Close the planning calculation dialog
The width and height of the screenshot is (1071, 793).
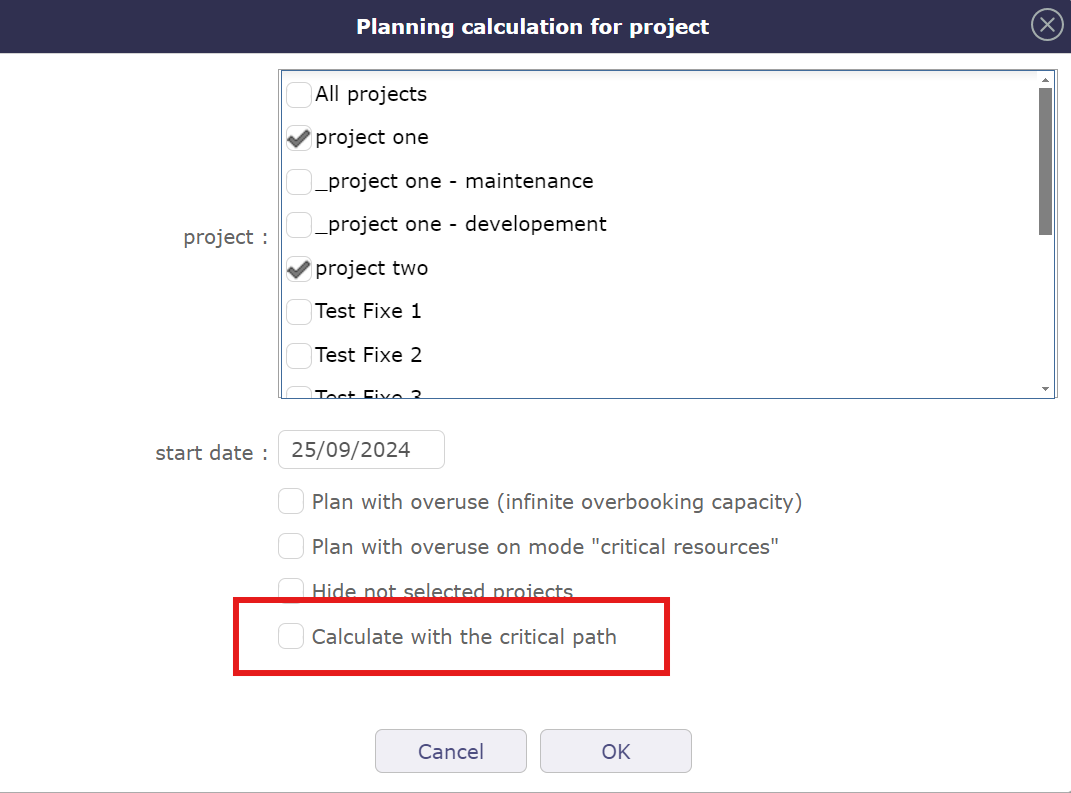(x=1046, y=24)
